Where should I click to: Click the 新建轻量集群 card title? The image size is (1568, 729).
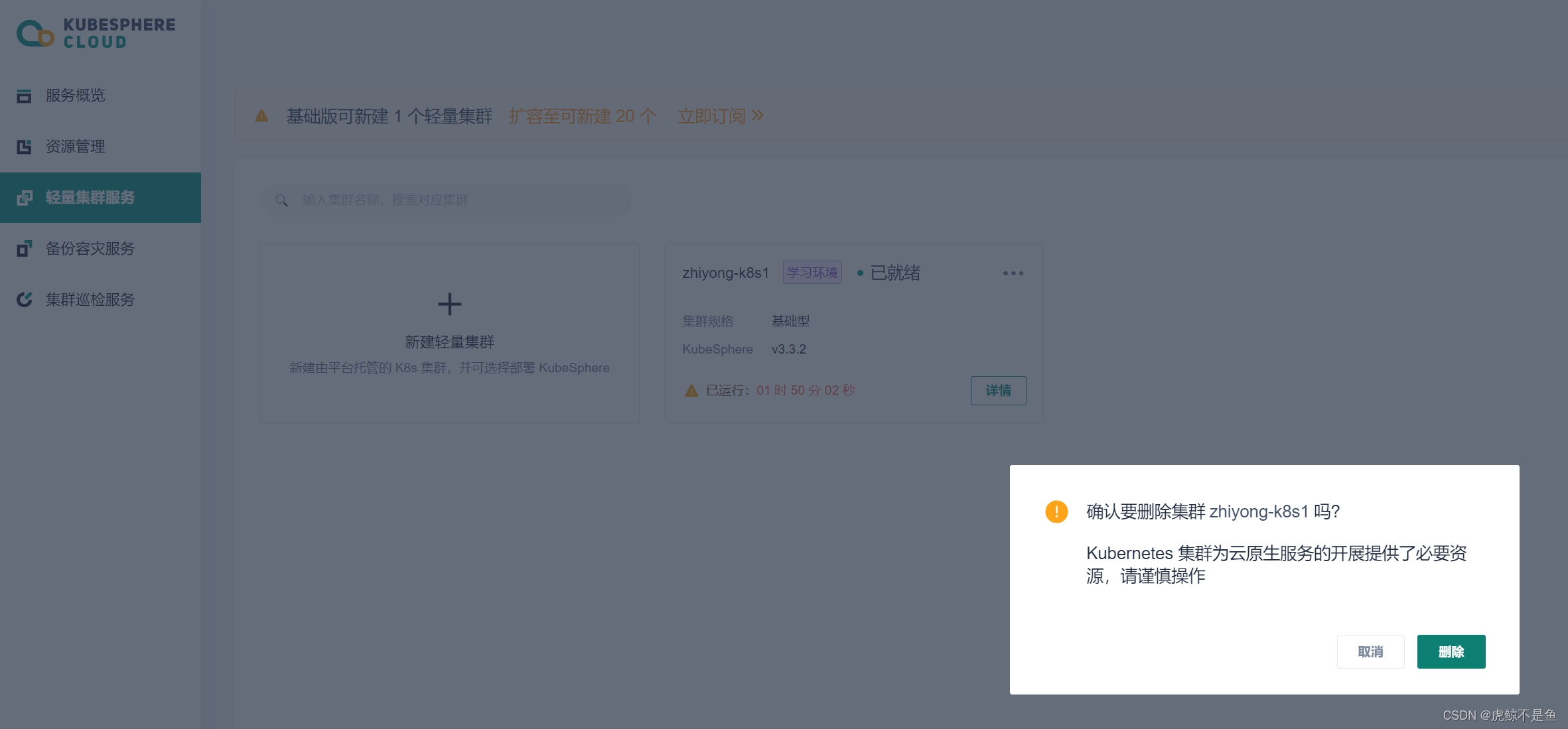pos(450,342)
